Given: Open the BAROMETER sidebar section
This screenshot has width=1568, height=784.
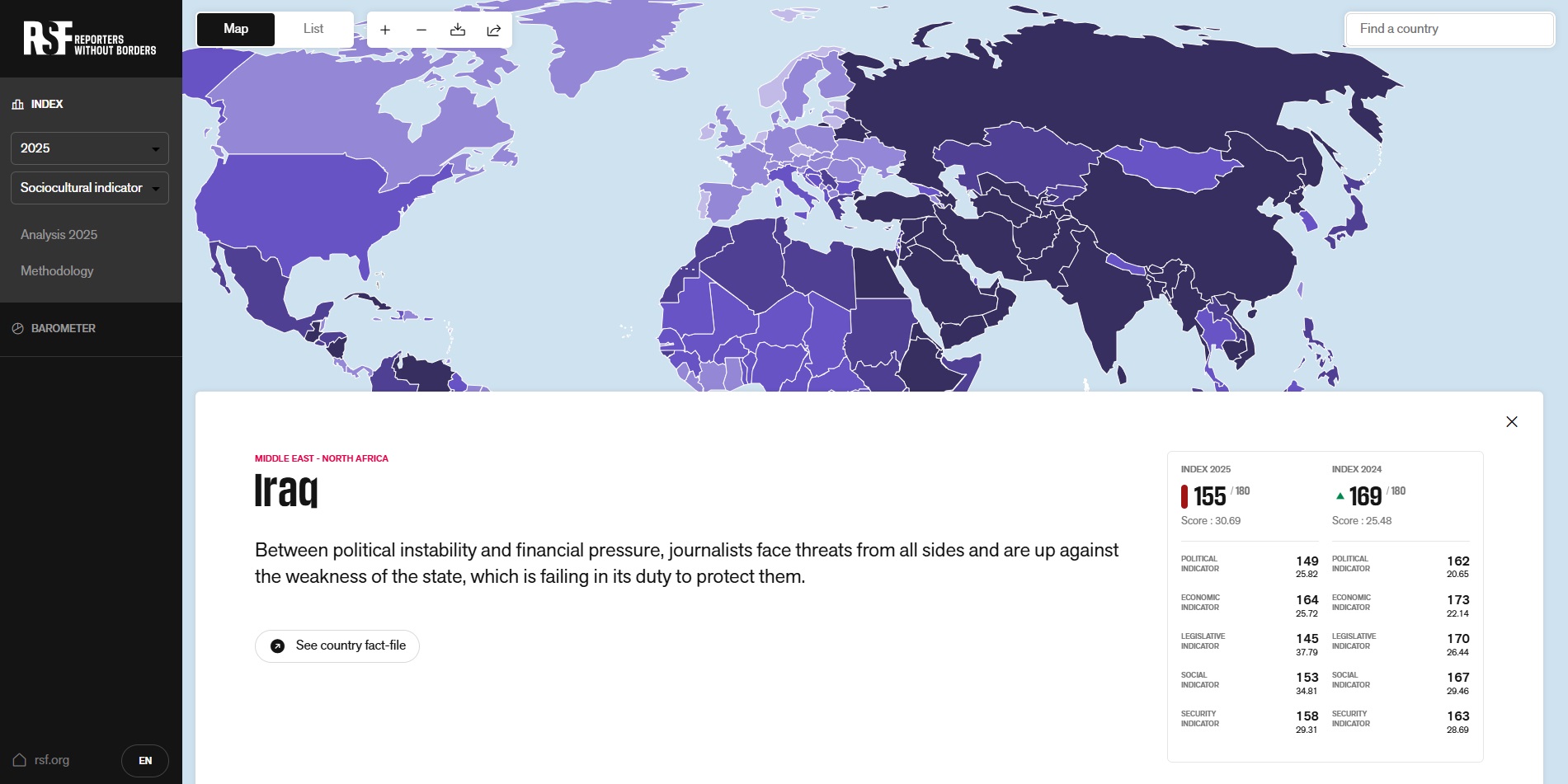Looking at the screenshot, I should [x=63, y=328].
